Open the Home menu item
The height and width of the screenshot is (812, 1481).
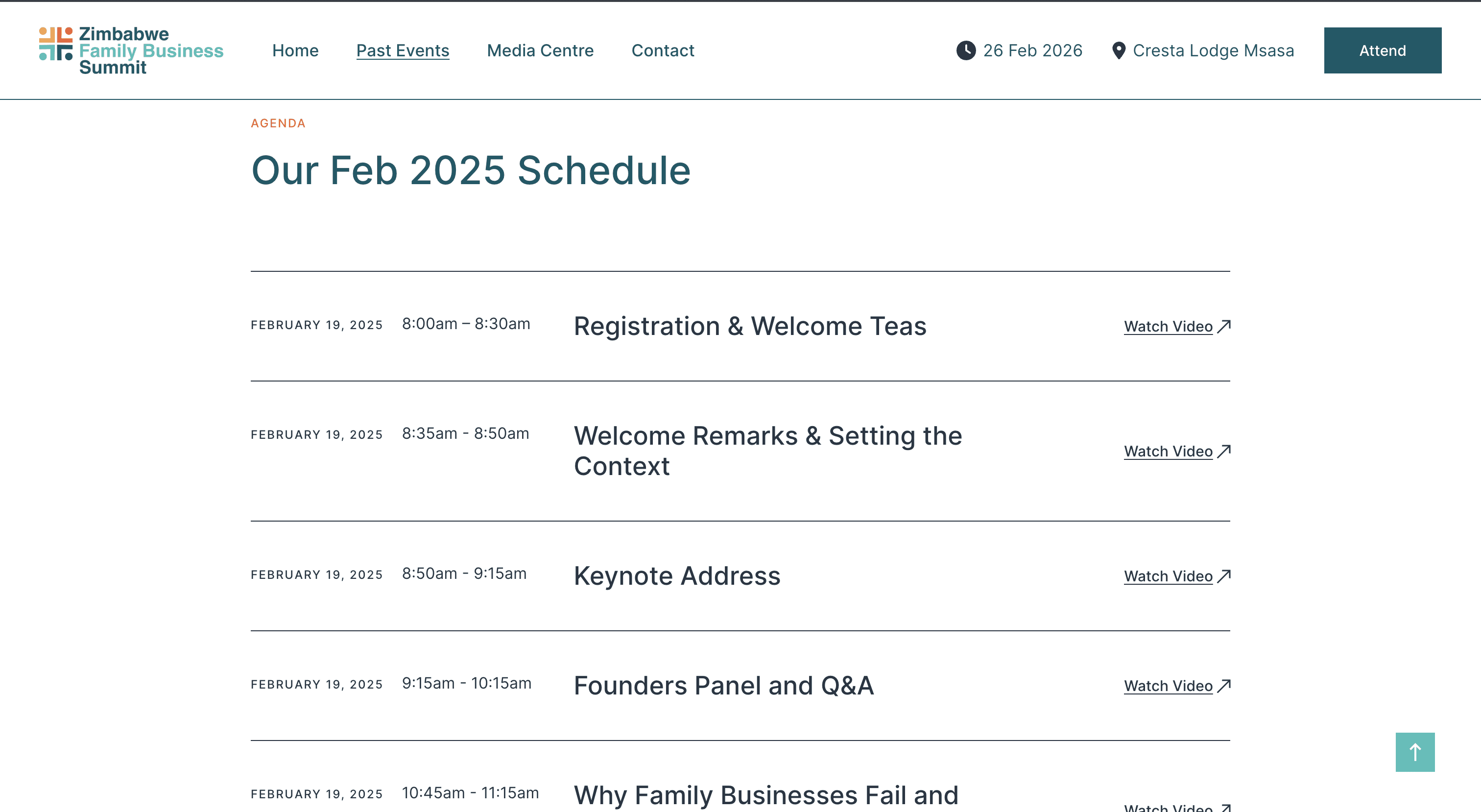coord(295,50)
